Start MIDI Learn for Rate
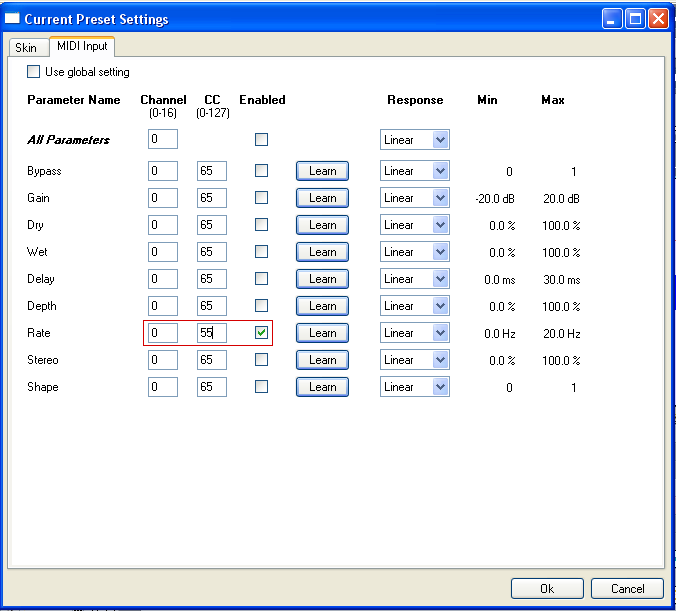 [x=322, y=332]
